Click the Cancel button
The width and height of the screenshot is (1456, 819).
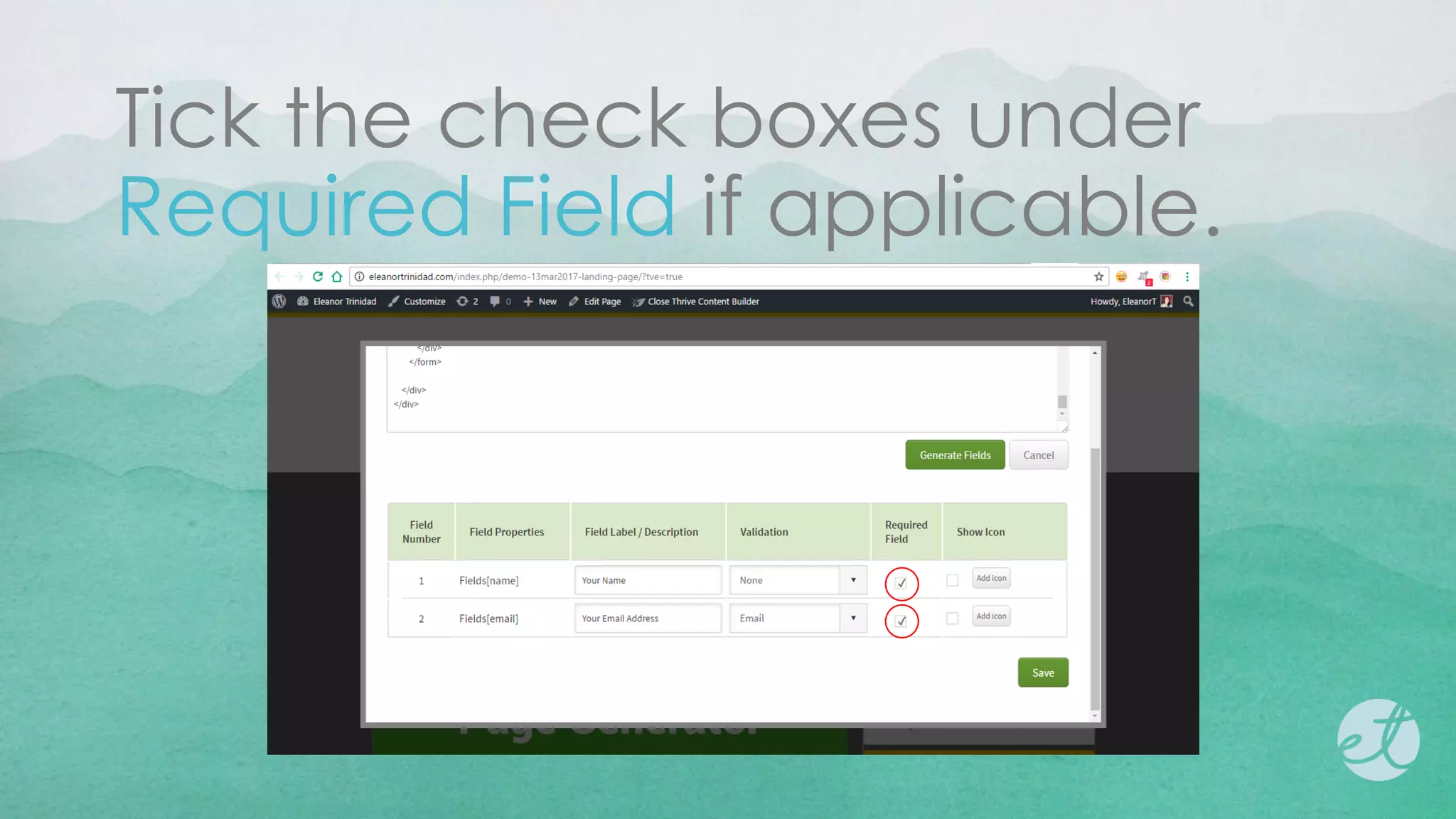(x=1039, y=455)
